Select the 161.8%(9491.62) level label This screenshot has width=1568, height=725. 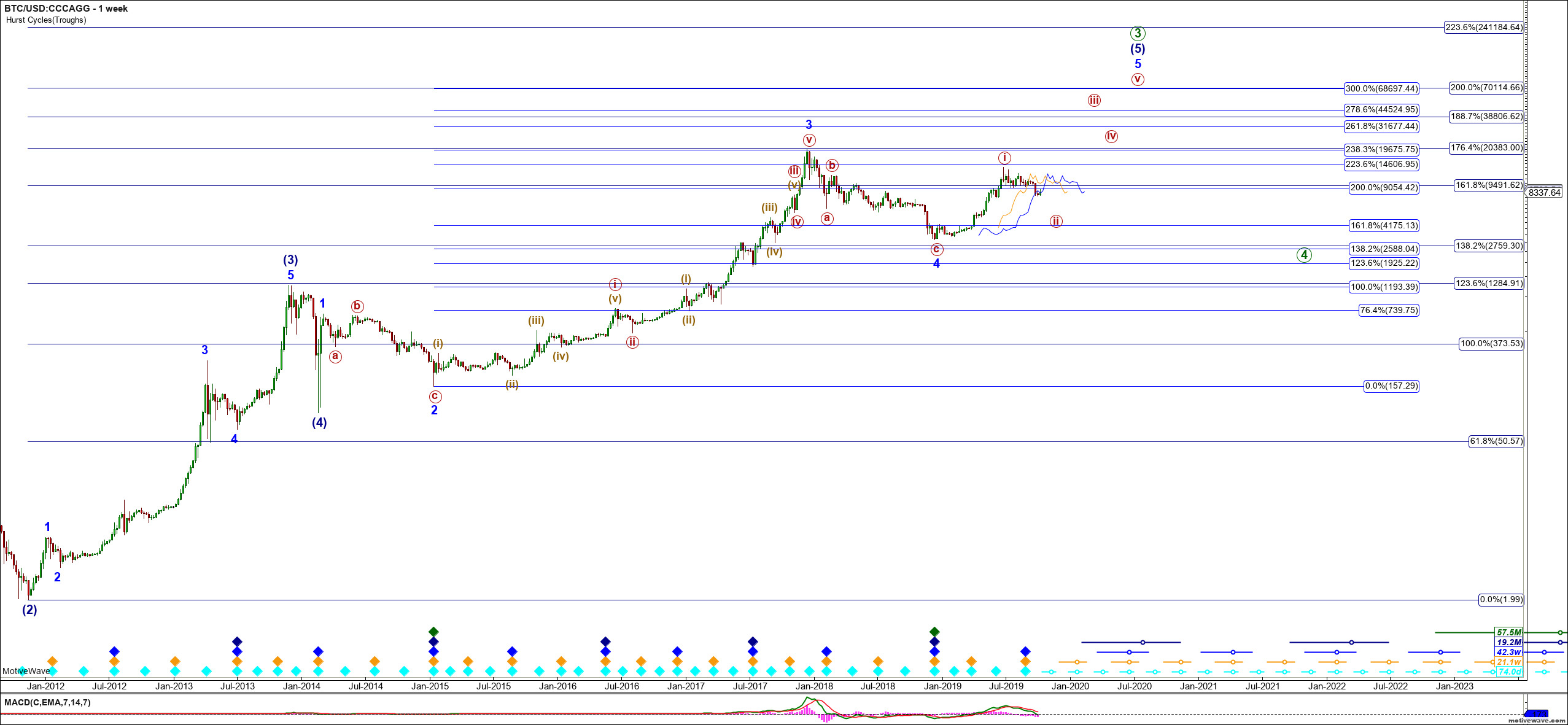[1489, 185]
